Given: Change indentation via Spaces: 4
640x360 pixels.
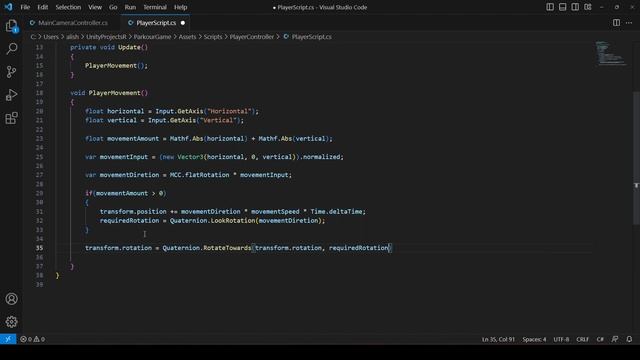Looking at the screenshot, I should (534, 339).
